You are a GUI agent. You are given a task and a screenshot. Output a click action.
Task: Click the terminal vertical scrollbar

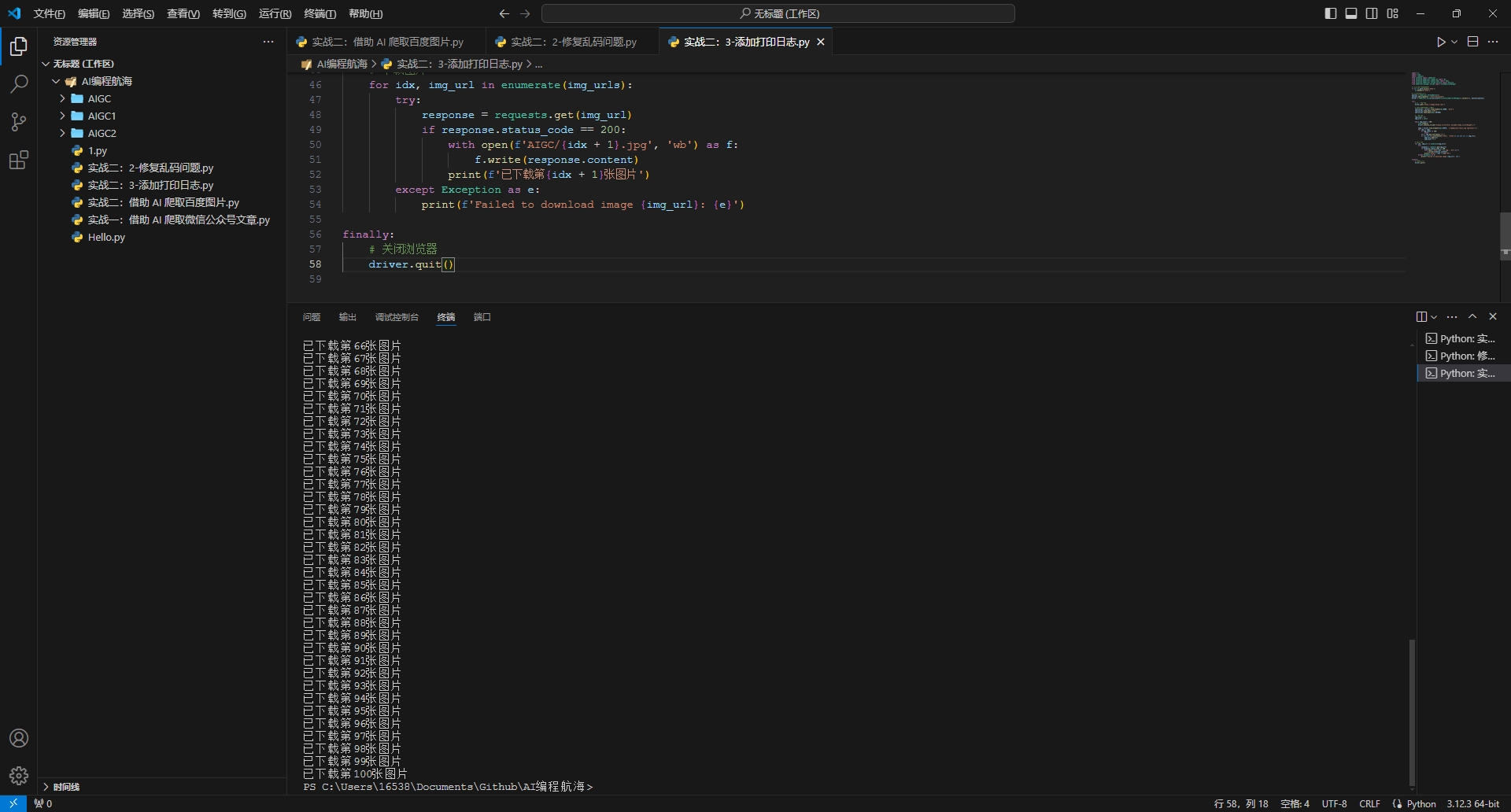pyautogui.click(x=1412, y=712)
